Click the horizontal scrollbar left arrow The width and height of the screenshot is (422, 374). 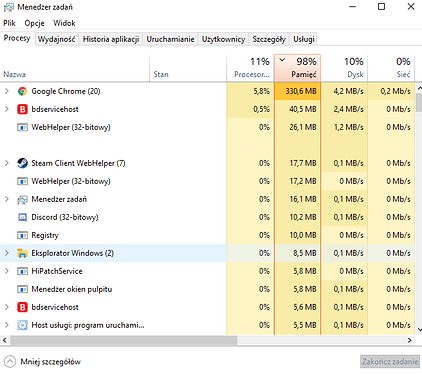click(x=5, y=340)
